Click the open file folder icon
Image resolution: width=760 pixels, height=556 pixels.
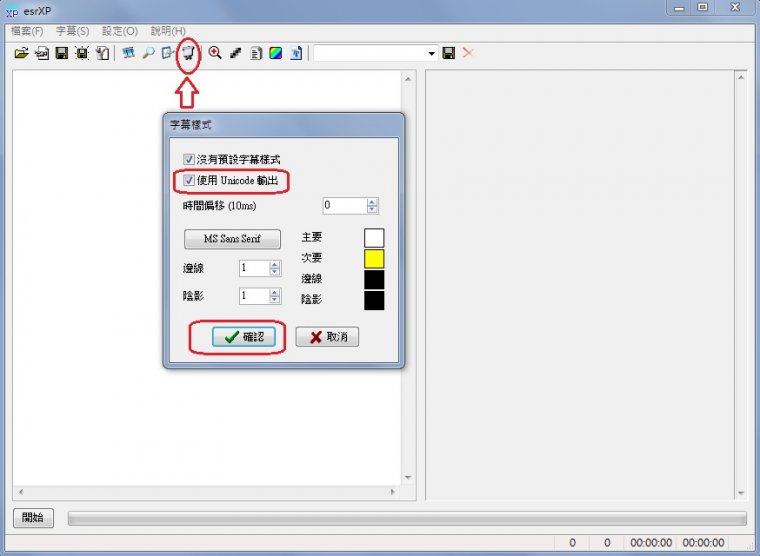21,53
